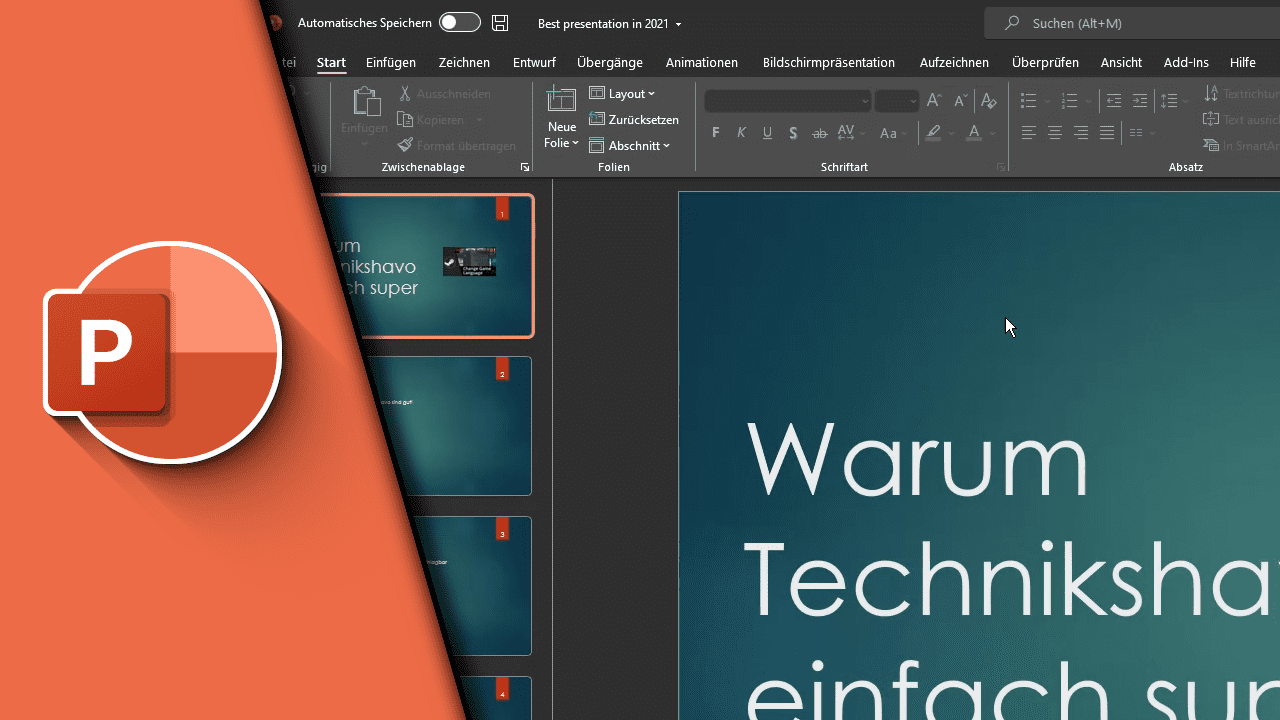The width and height of the screenshot is (1280, 720).
Task: Click the increase font size icon
Action: point(934,101)
